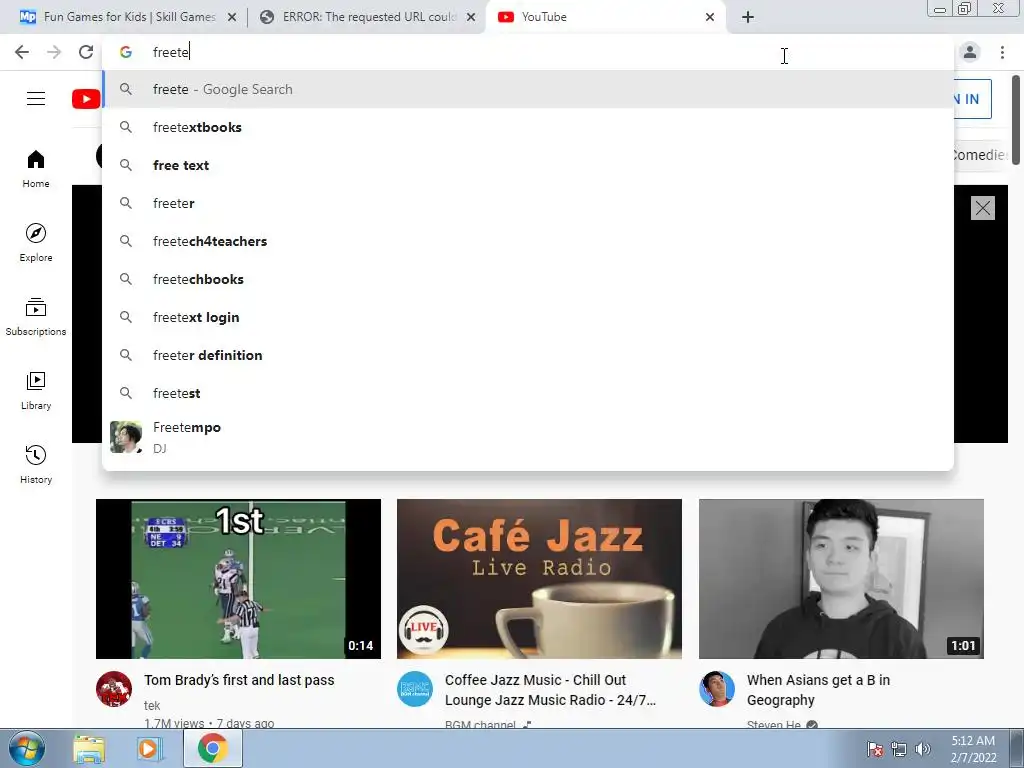Reload the current page

pyautogui.click(x=86, y=52)
